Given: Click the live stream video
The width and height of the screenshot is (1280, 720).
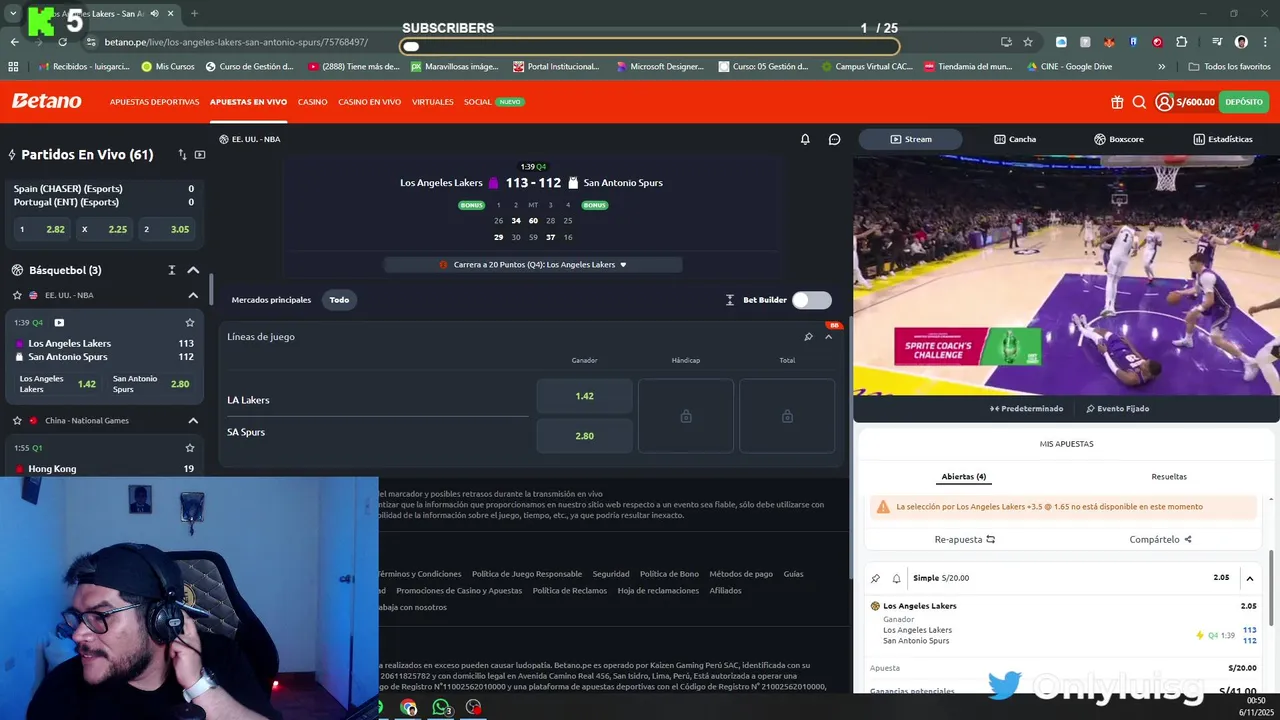Looking at the screenshot, I should [x=1066, y=275].
